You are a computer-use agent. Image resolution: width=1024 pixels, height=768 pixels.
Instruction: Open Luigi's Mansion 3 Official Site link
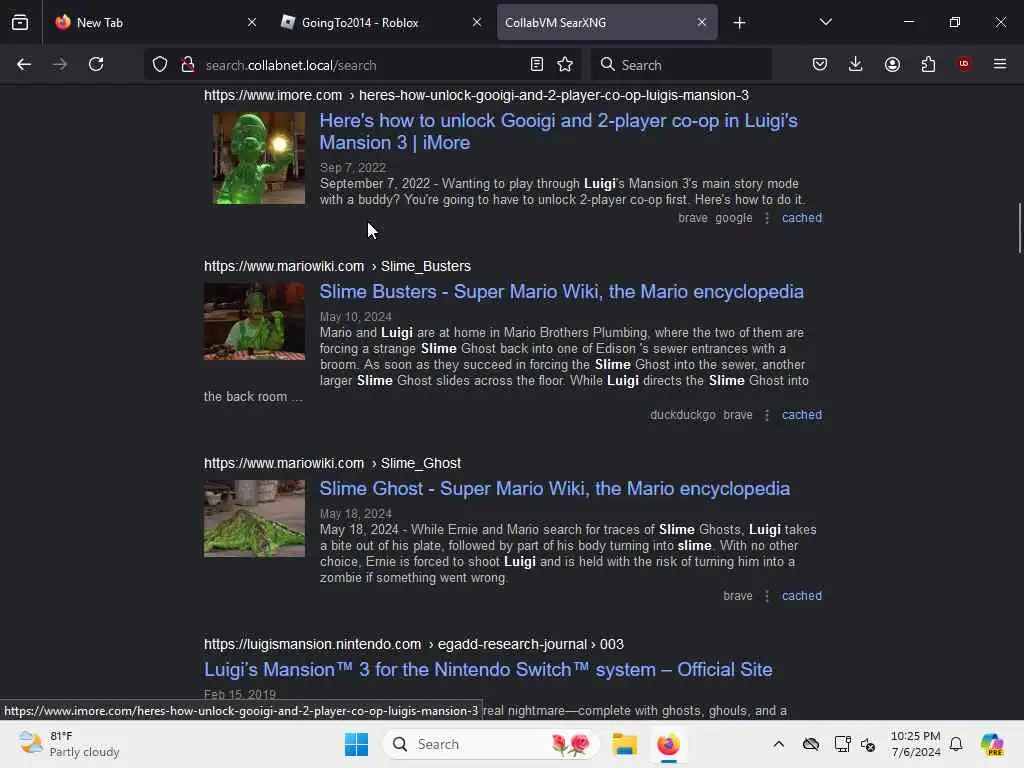pos(488,669)
